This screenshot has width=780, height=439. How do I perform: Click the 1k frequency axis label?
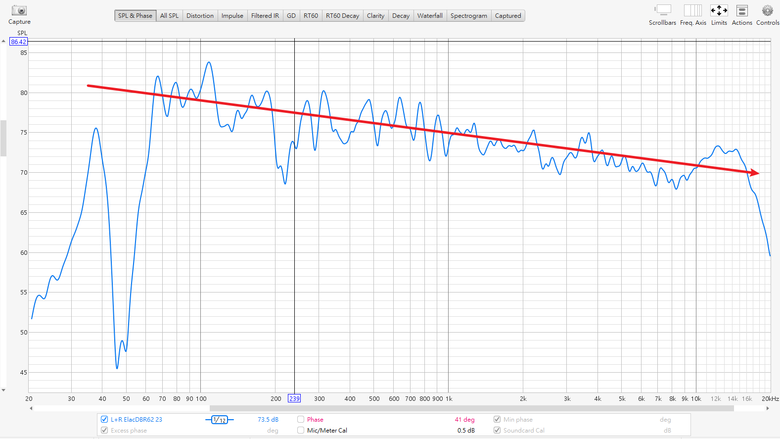point(449,399)
